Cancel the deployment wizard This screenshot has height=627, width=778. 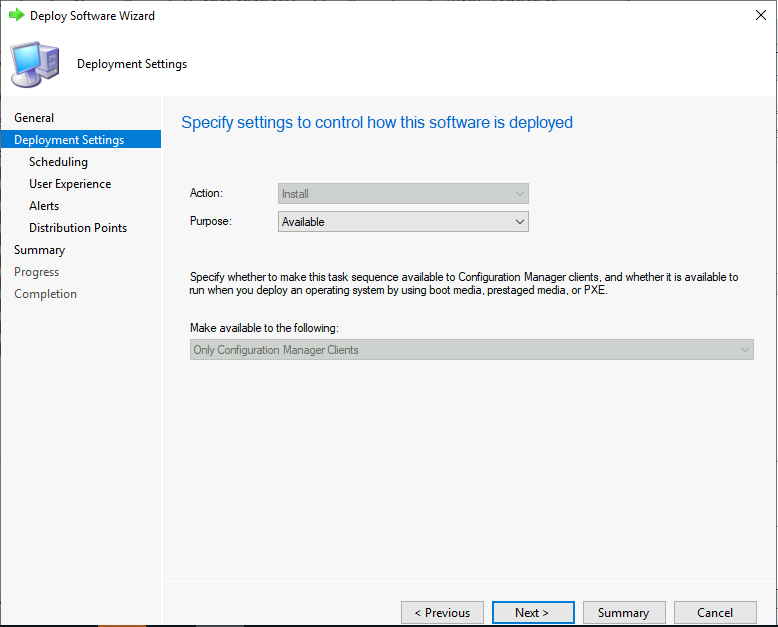point(715,613)
